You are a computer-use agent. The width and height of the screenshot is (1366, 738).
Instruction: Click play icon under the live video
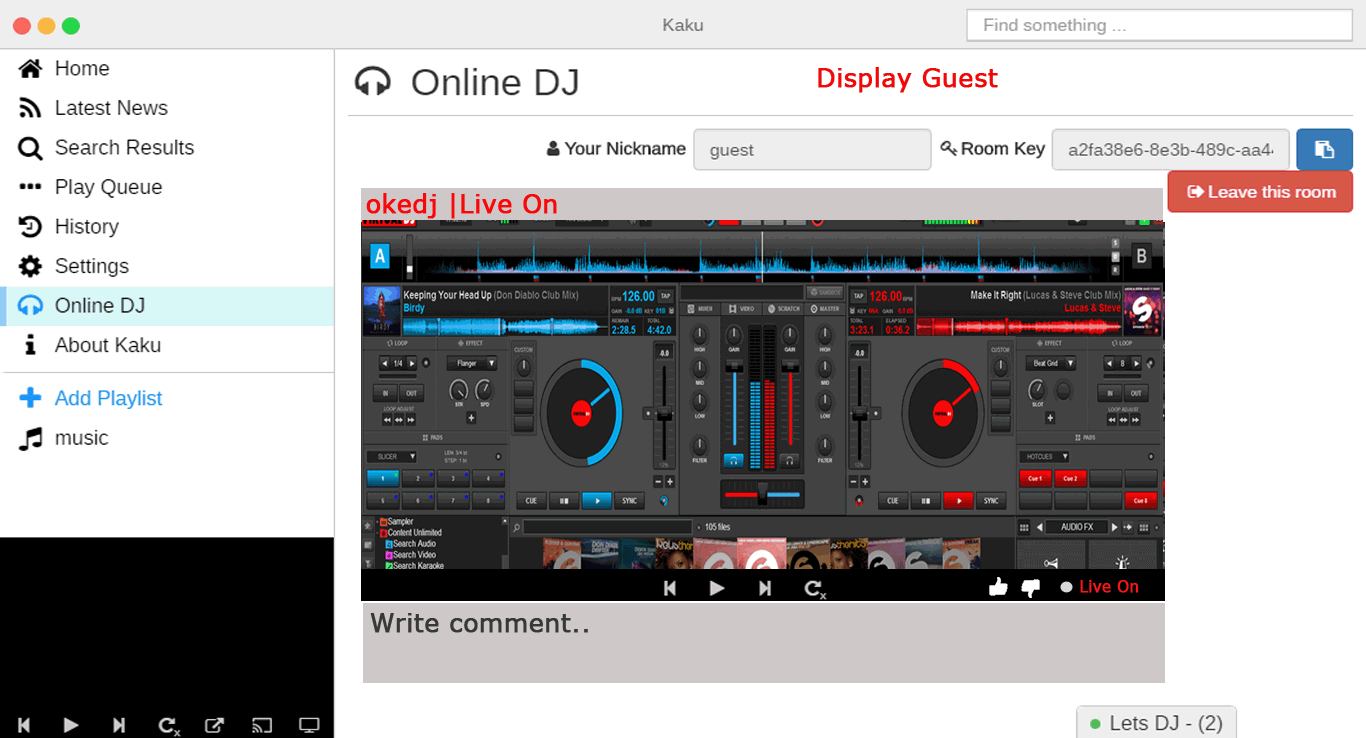click(x=717, y=588)
